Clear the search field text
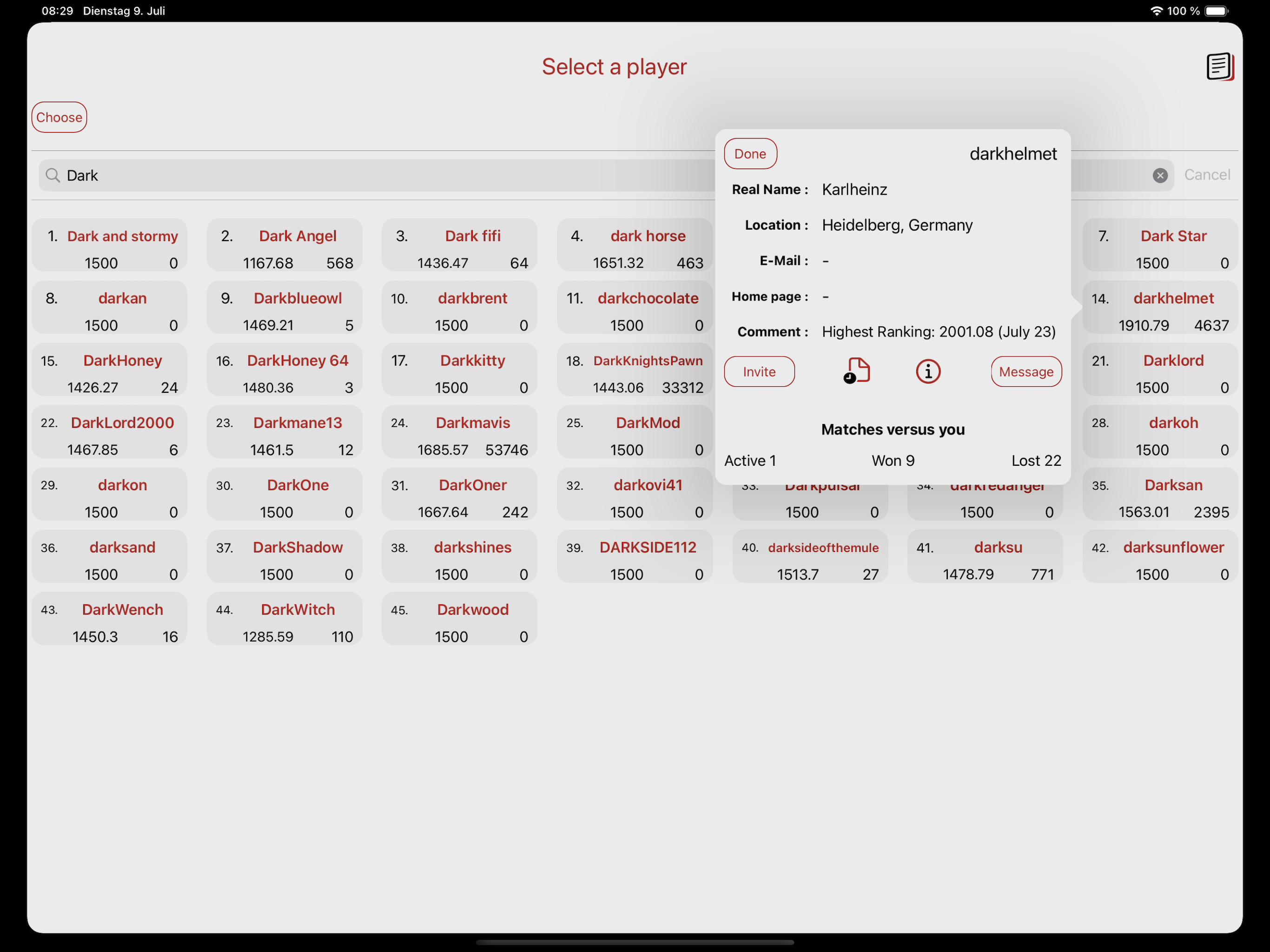The width and height of the screenshot is (1270, 952). [x=1160, y=176]
